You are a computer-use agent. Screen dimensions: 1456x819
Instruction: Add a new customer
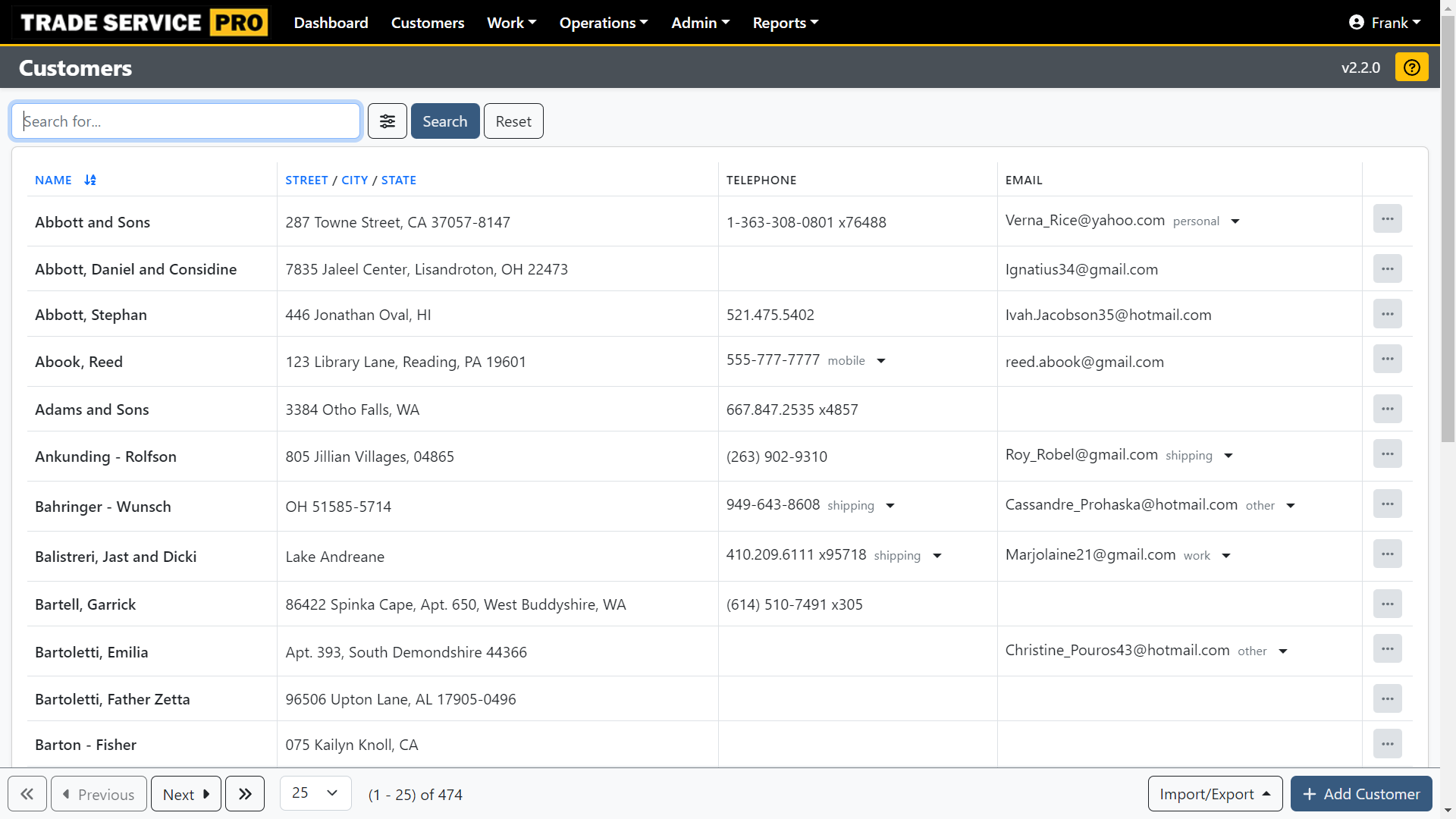coord(1360,793)
